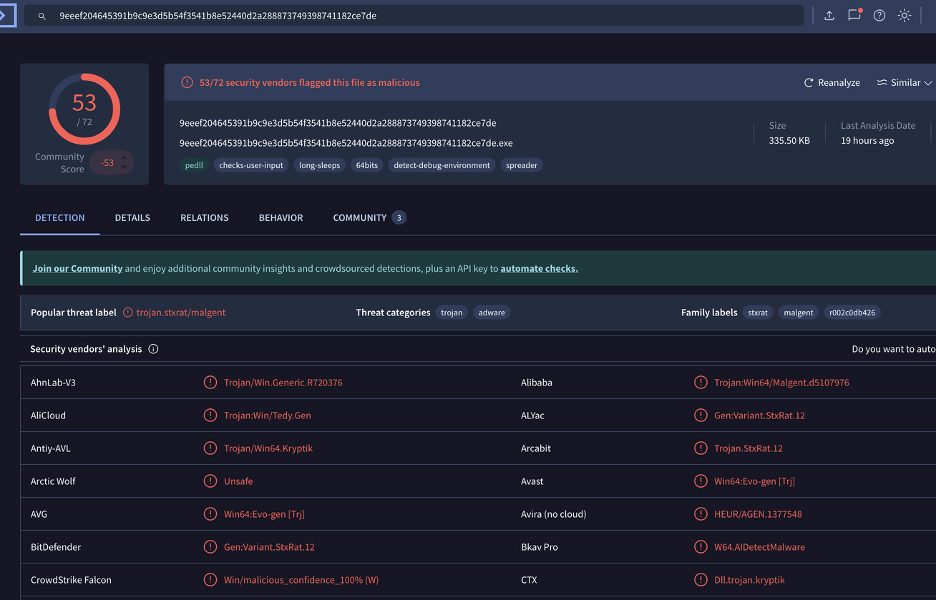The image size is (936, 600).
Task: Open the notifications chat icon
Action: [854, 15]
